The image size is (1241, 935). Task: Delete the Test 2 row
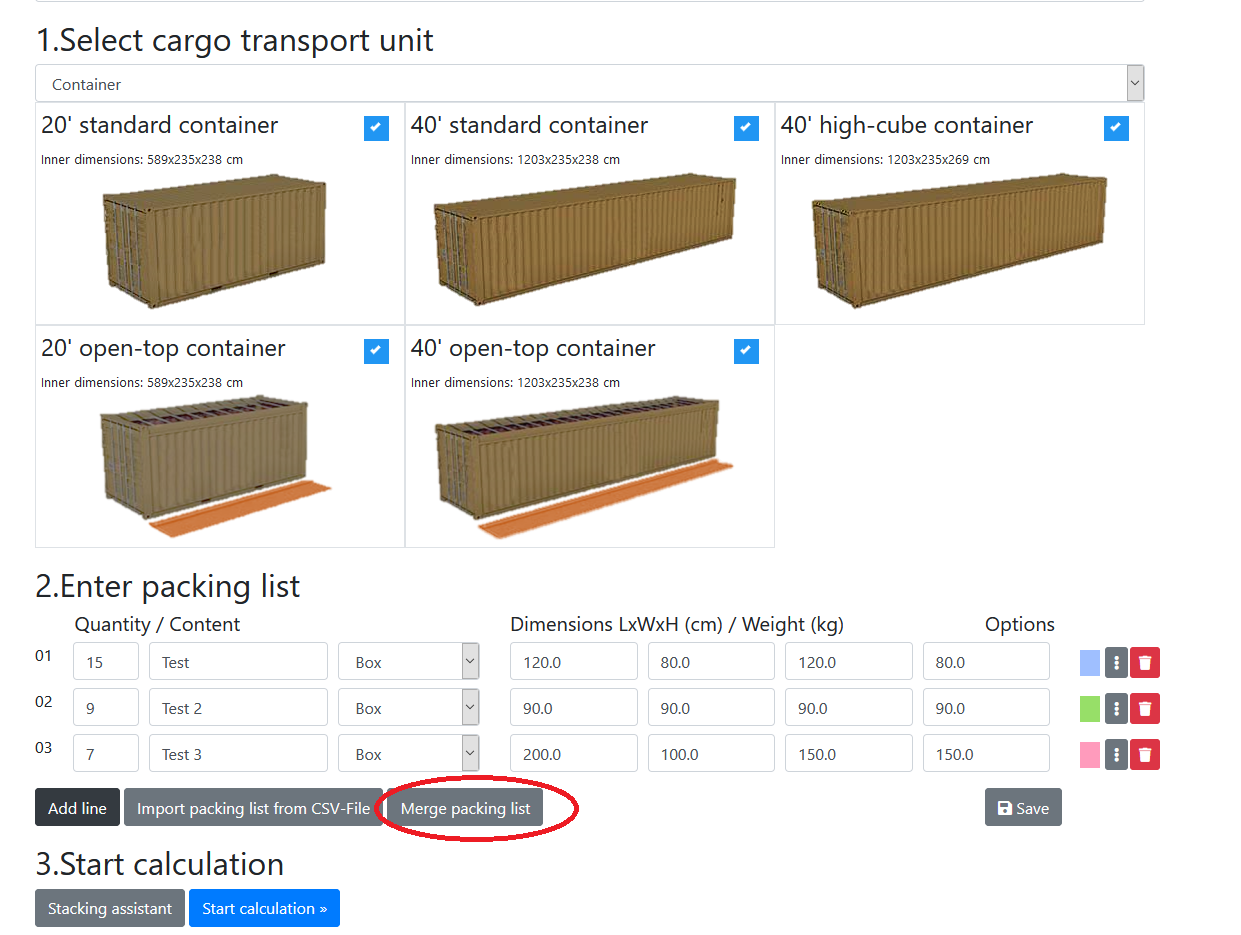(x=1145, y=708)
